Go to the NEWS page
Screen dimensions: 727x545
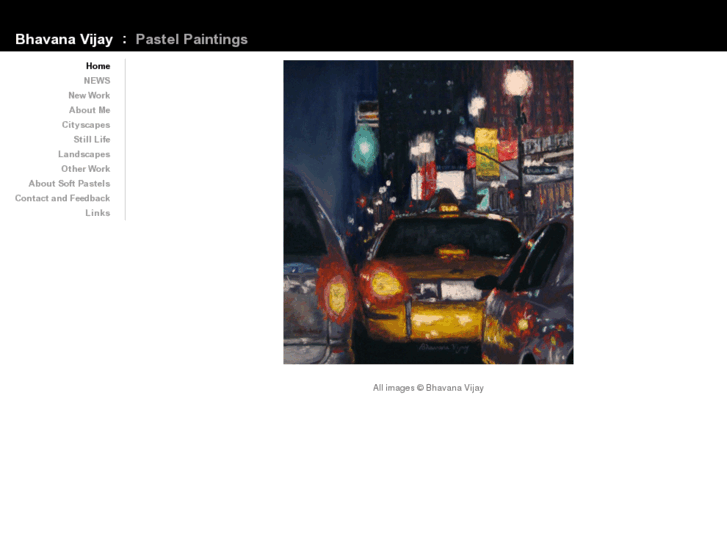(x=97, y=81)
